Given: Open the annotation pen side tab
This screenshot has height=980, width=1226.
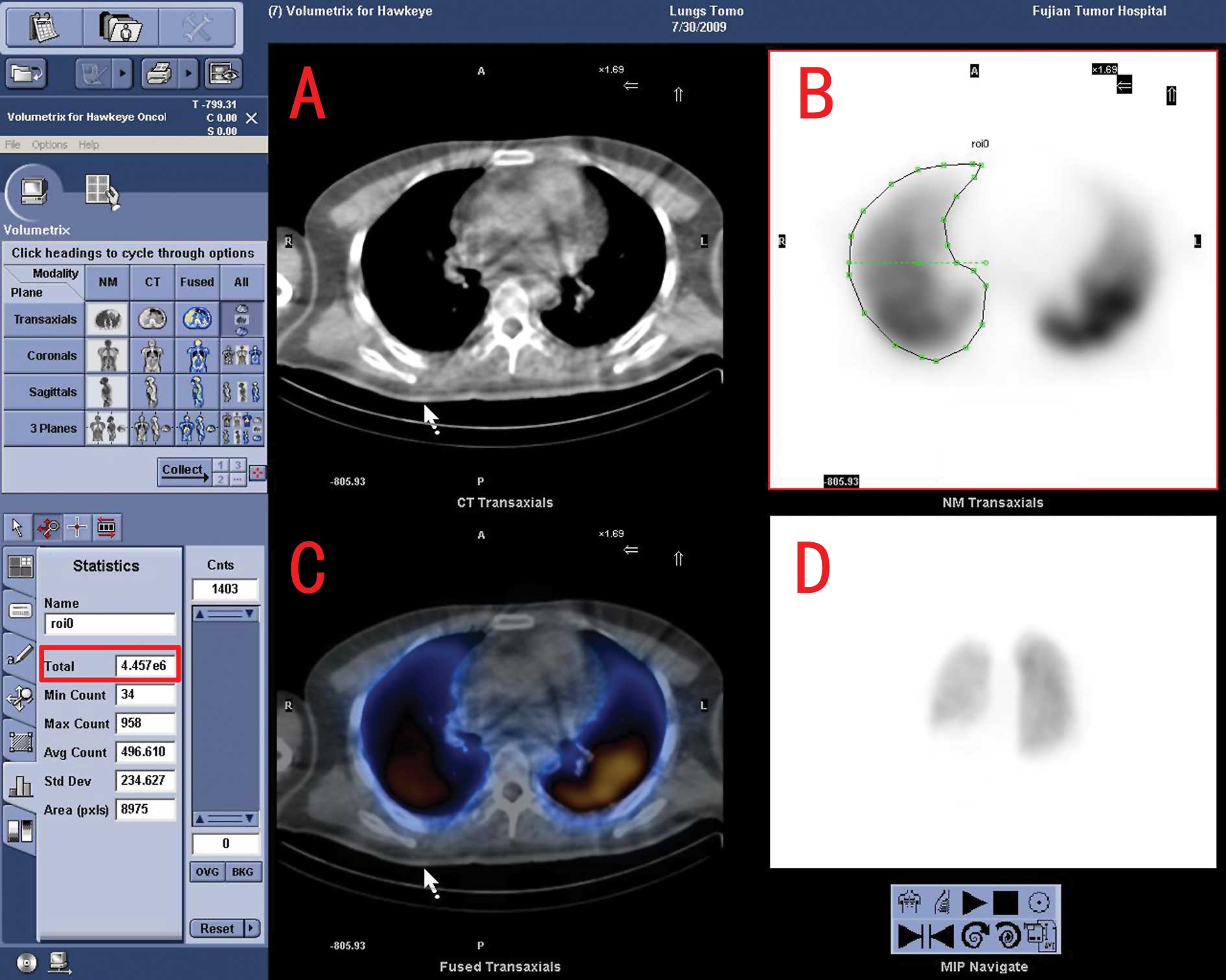Looking at the screenshot, I should click(19, 655).
